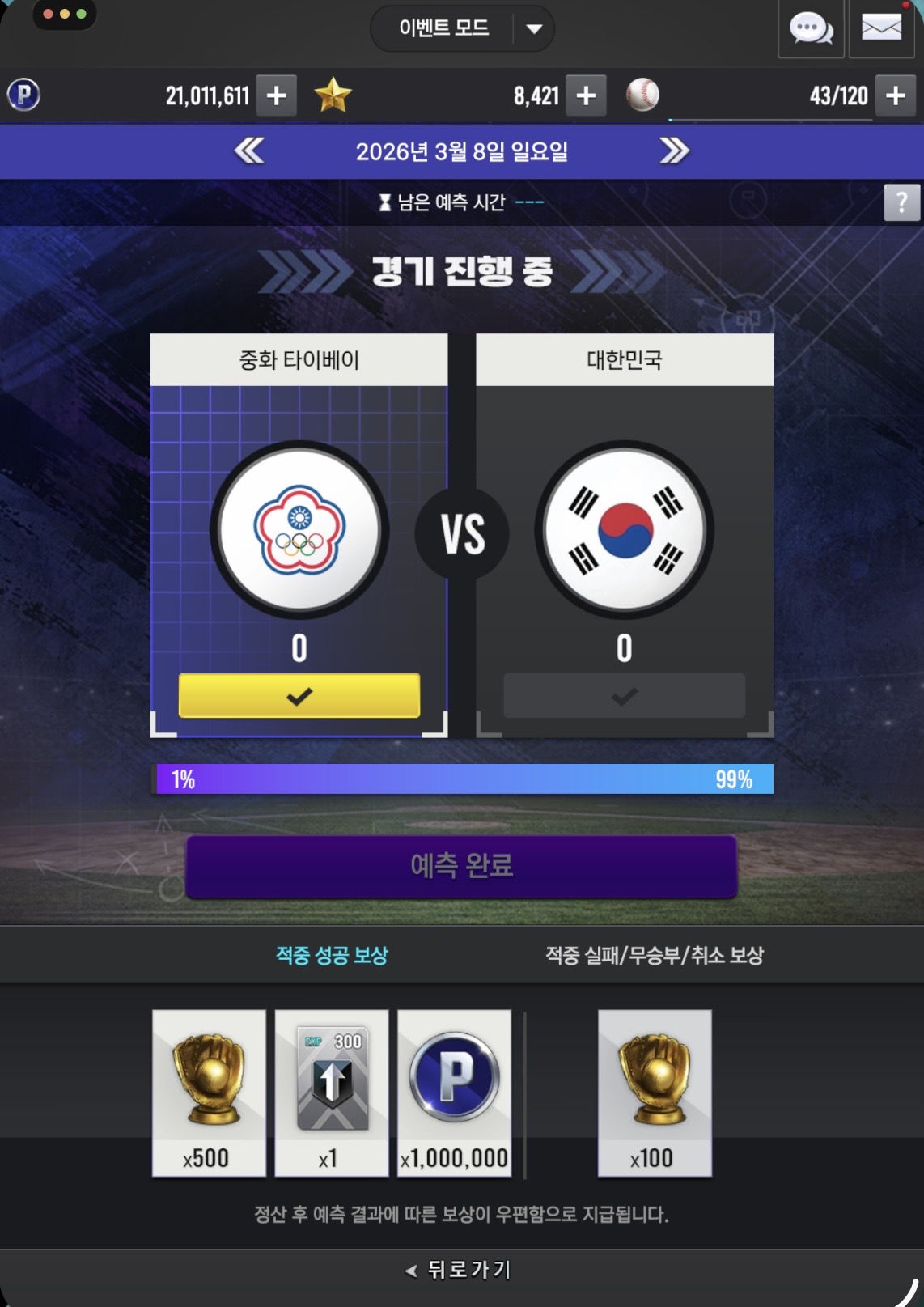
Task: Open the question mark help button
Action: pyautogui.click(x=901, y=202)
